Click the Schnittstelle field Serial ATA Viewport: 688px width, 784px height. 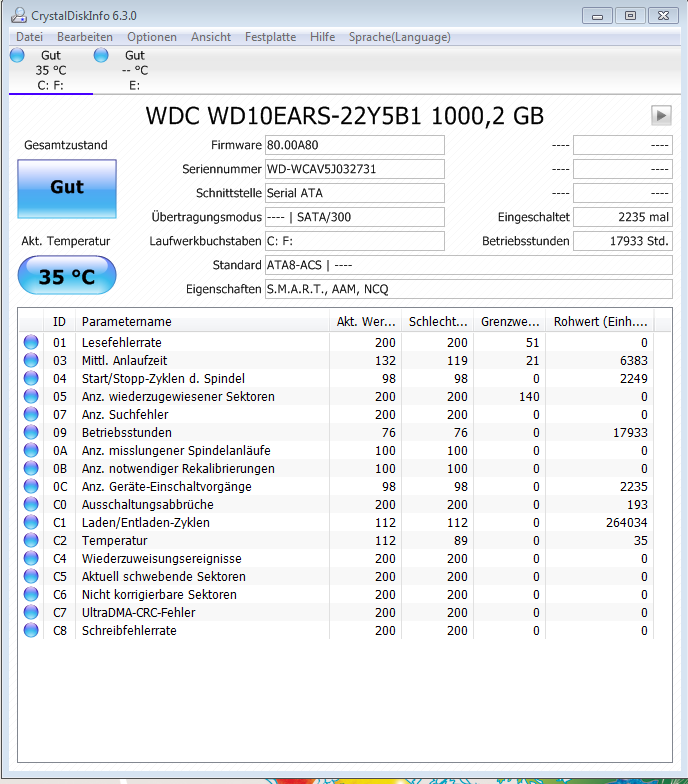click(x=354, y=193)
